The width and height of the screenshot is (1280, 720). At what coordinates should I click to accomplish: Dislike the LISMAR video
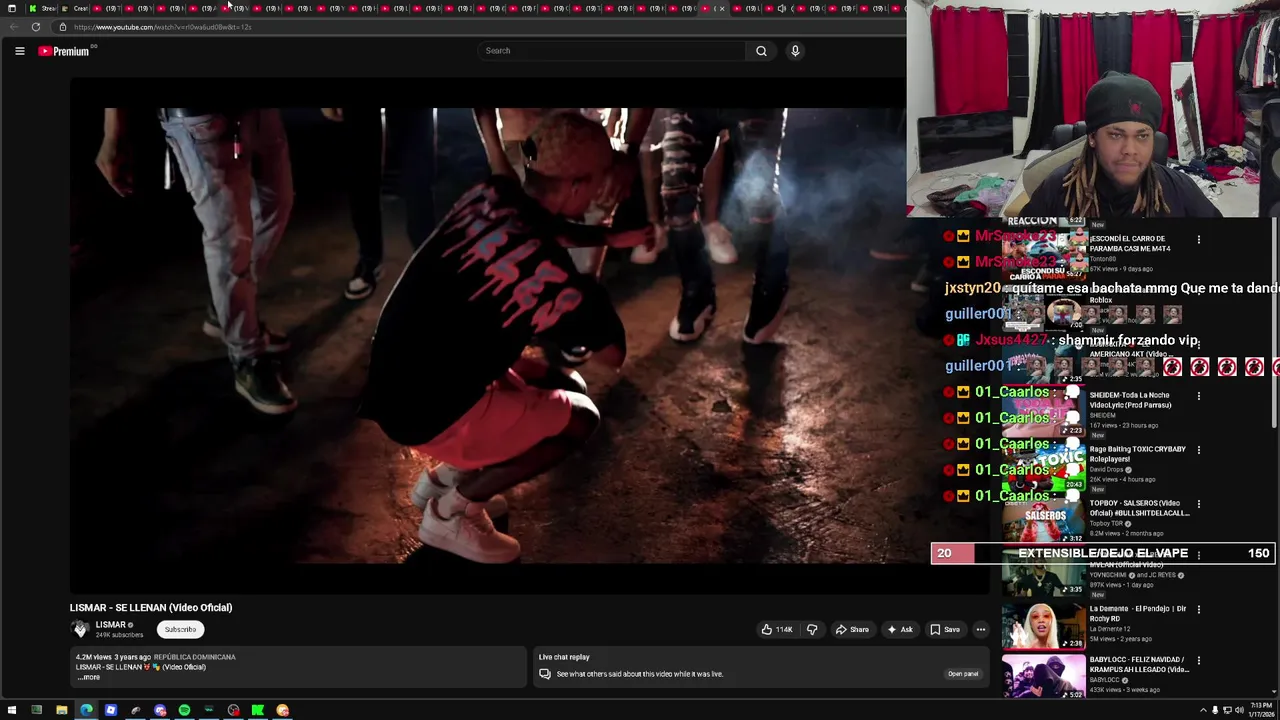click(x=812, y=629)
